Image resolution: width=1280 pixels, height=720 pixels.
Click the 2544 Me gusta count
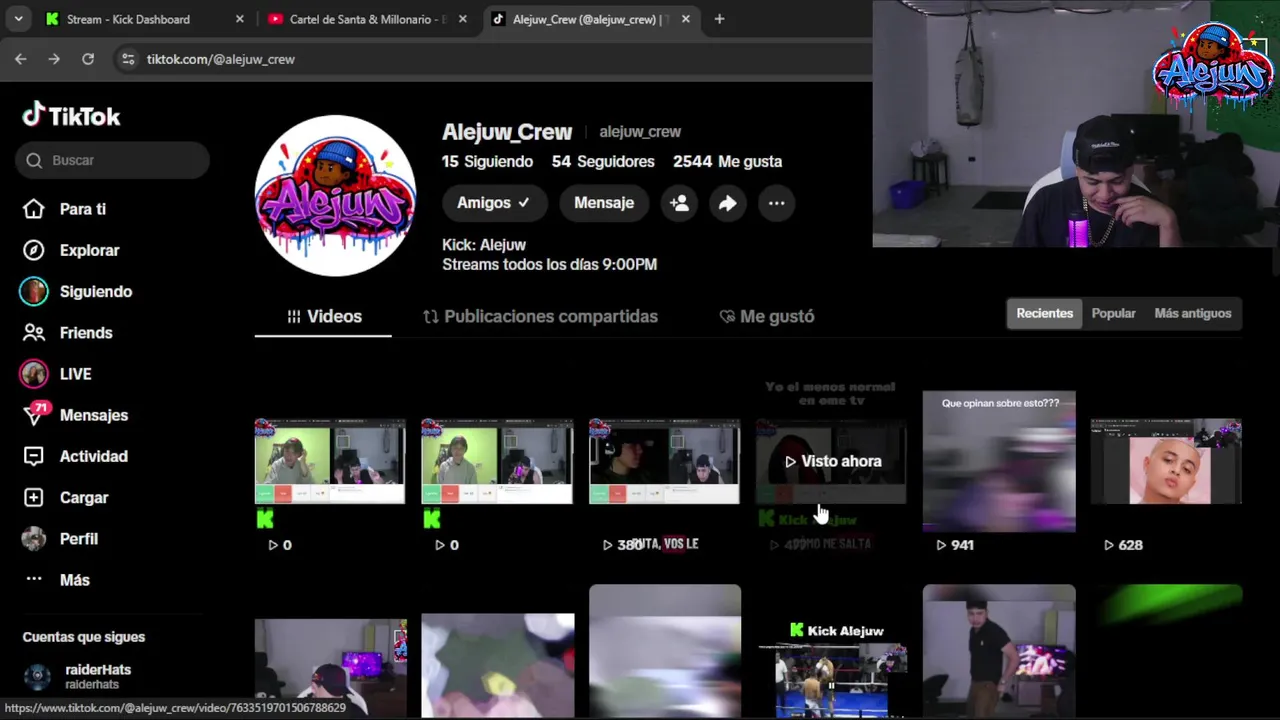click(727, 161)
